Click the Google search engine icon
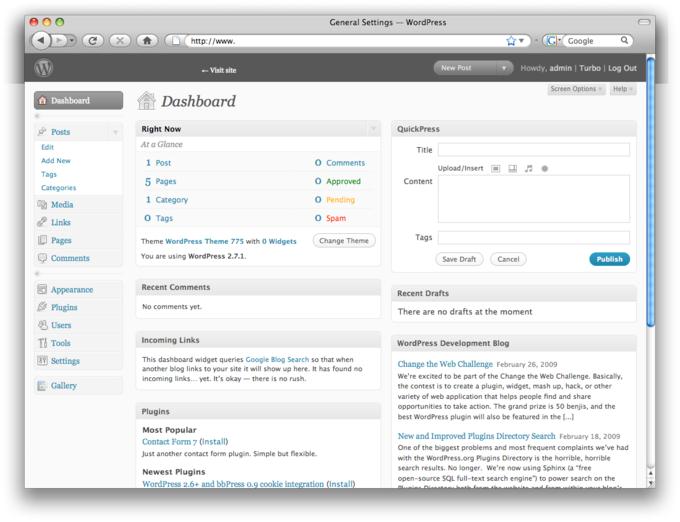This screenshot has height=522, width=680. (x=551, y=41)
